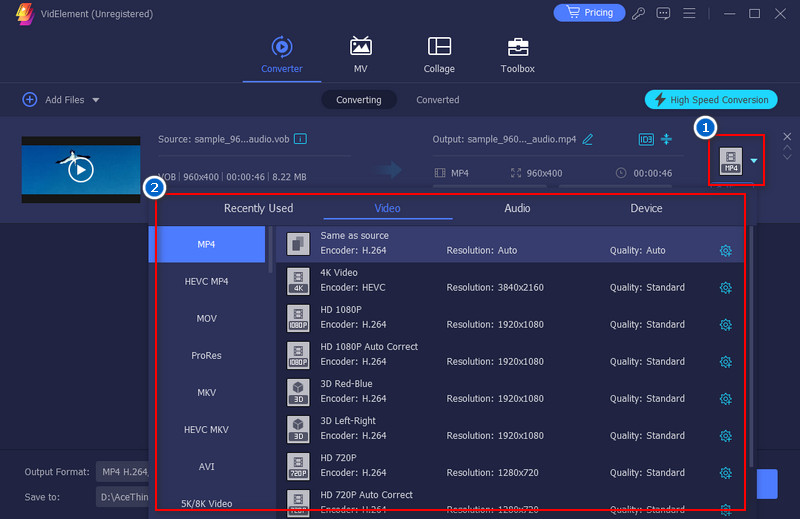Image resolution: width=800 pixels, height=519 pixels.
Task: Click the key register icon
Action: tap(638, 13)
